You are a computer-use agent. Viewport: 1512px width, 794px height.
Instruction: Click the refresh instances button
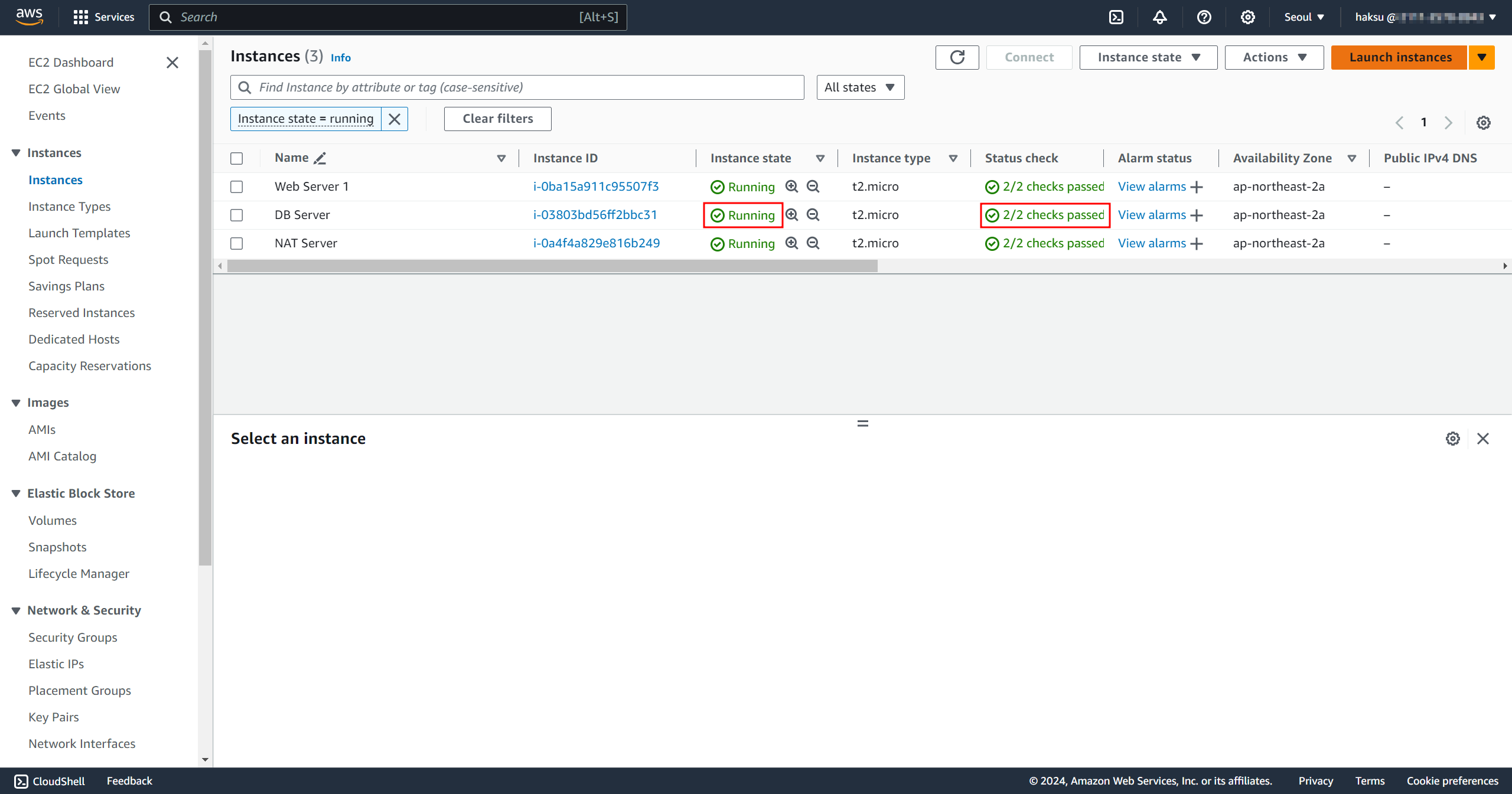(x=957, y=57)
